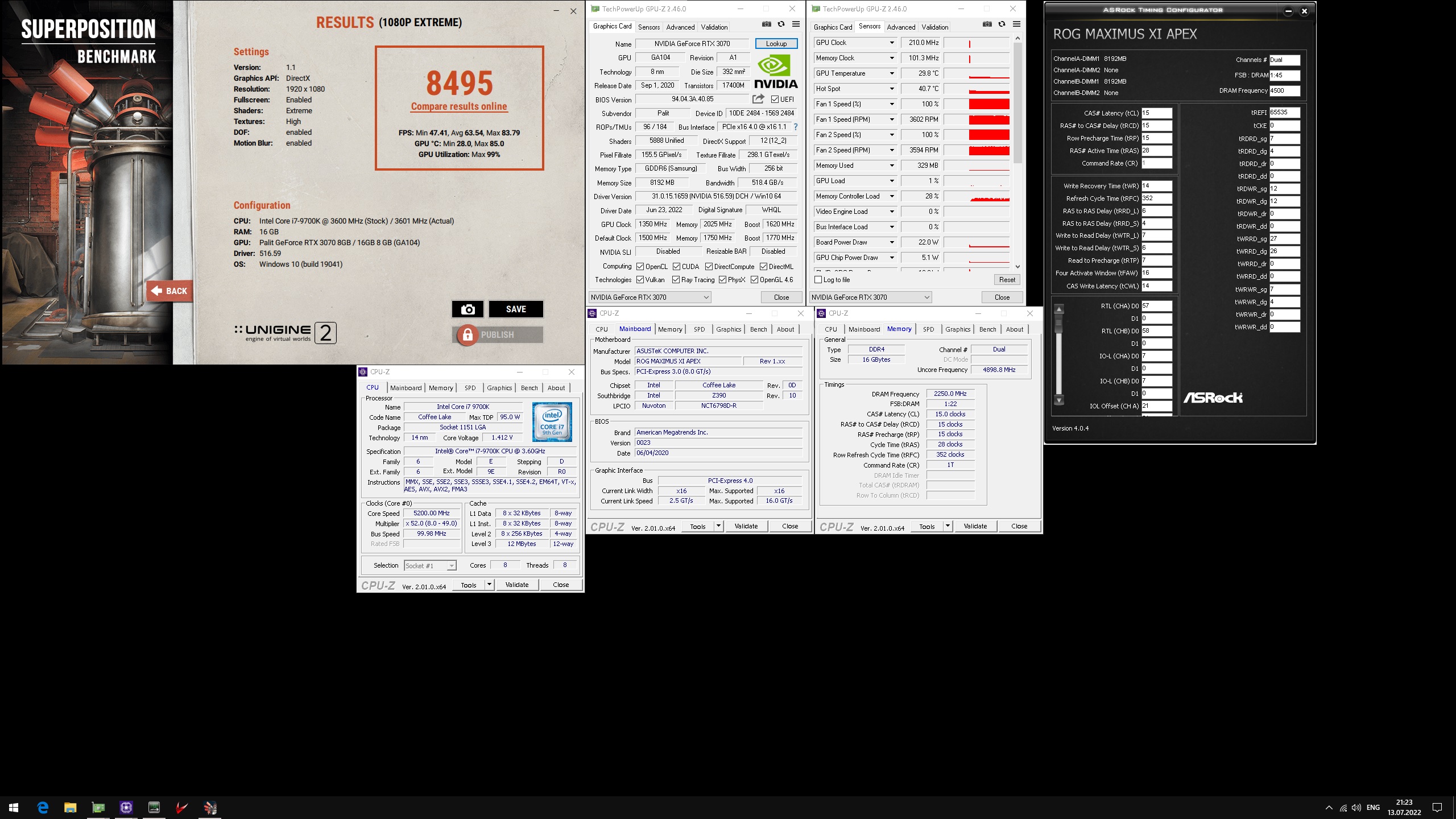Screen dimensions: 1456x819
Task: Expand hidden system tray icons
Action: pyautogui.click(x=1329, y=808)
